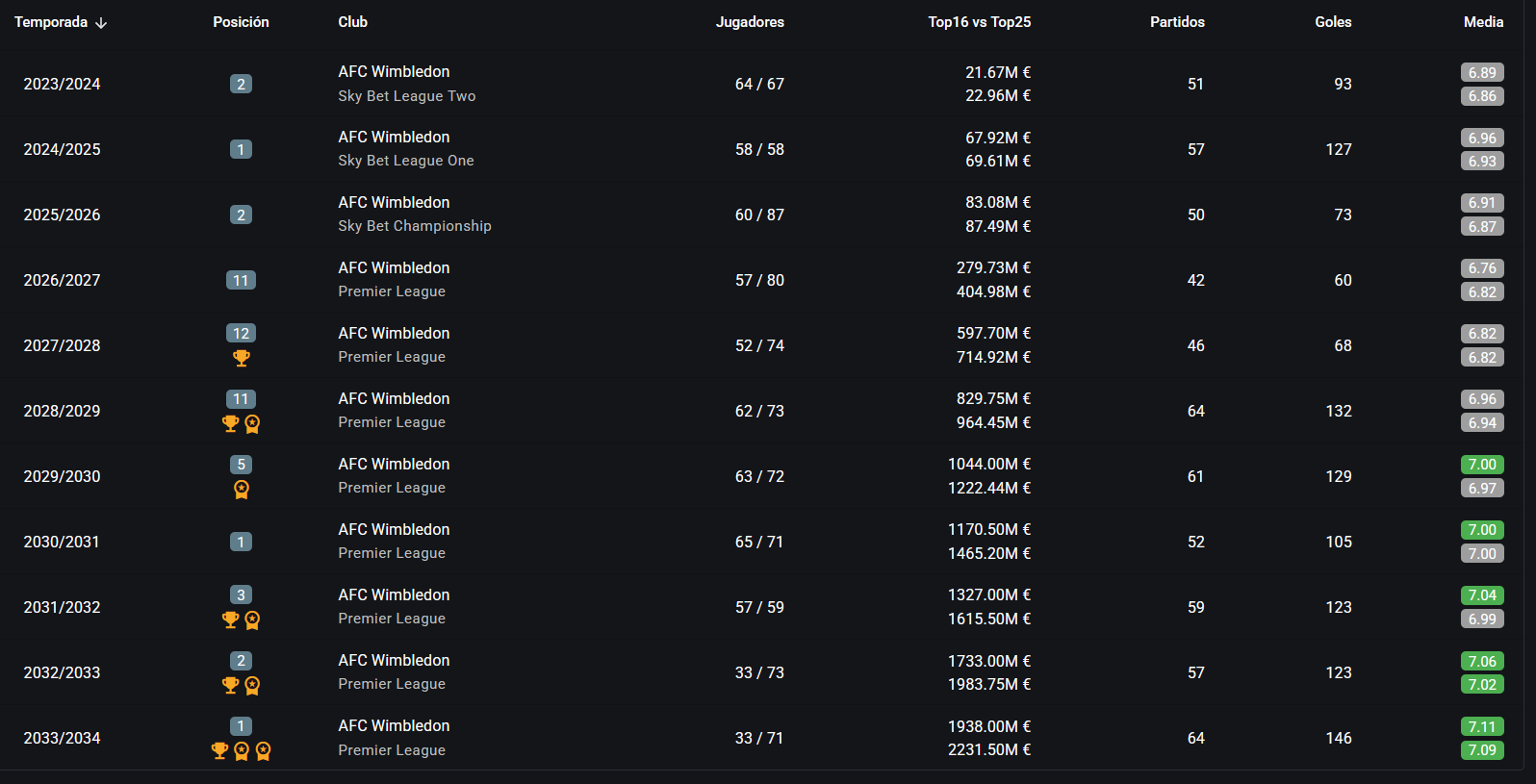The height and width of the screenshot is (784, 1536).
Task: Click the Top16 vs Top25 column header
Action: (980, 22)
